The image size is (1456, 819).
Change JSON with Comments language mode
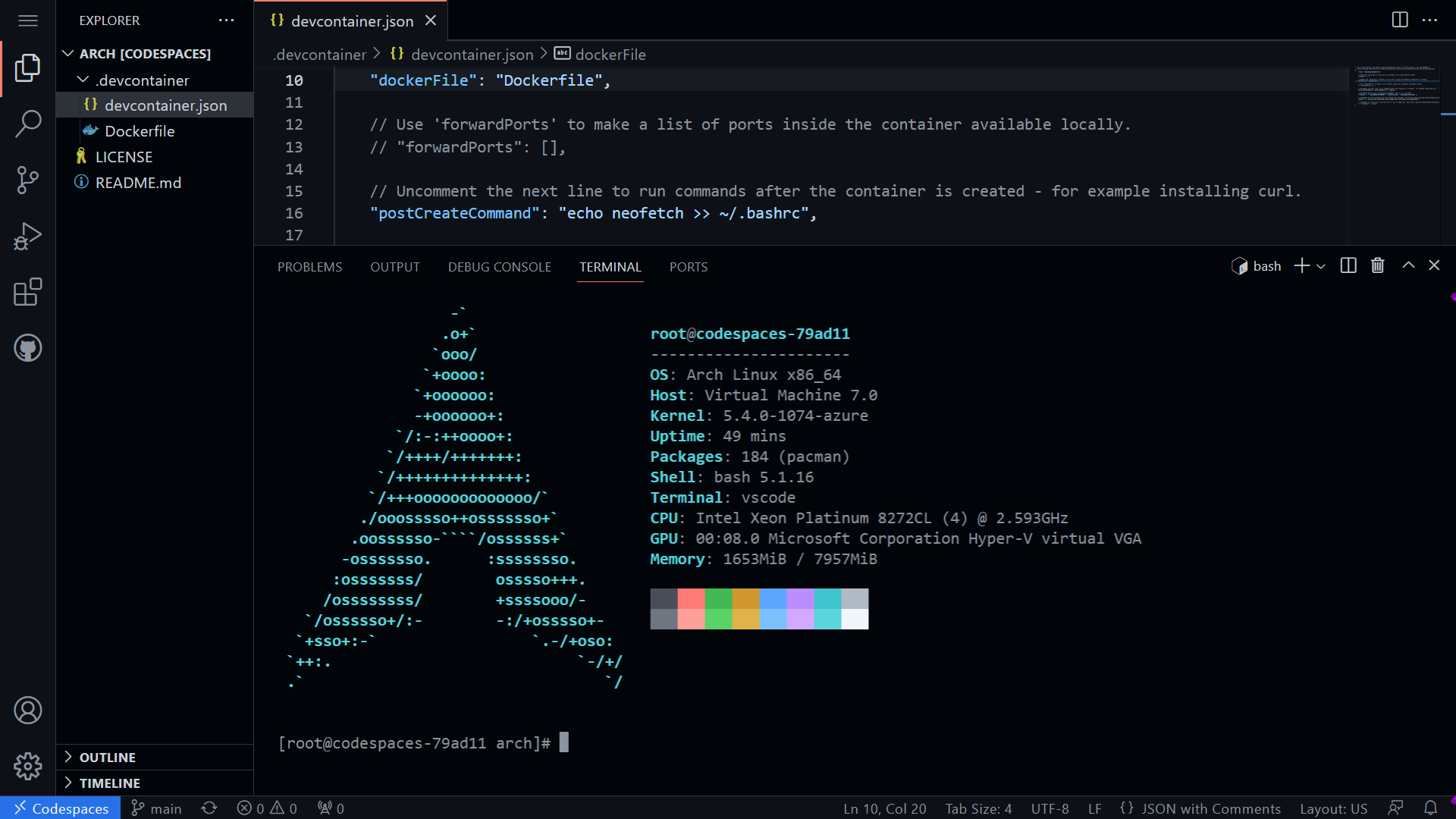[1200, 808]
